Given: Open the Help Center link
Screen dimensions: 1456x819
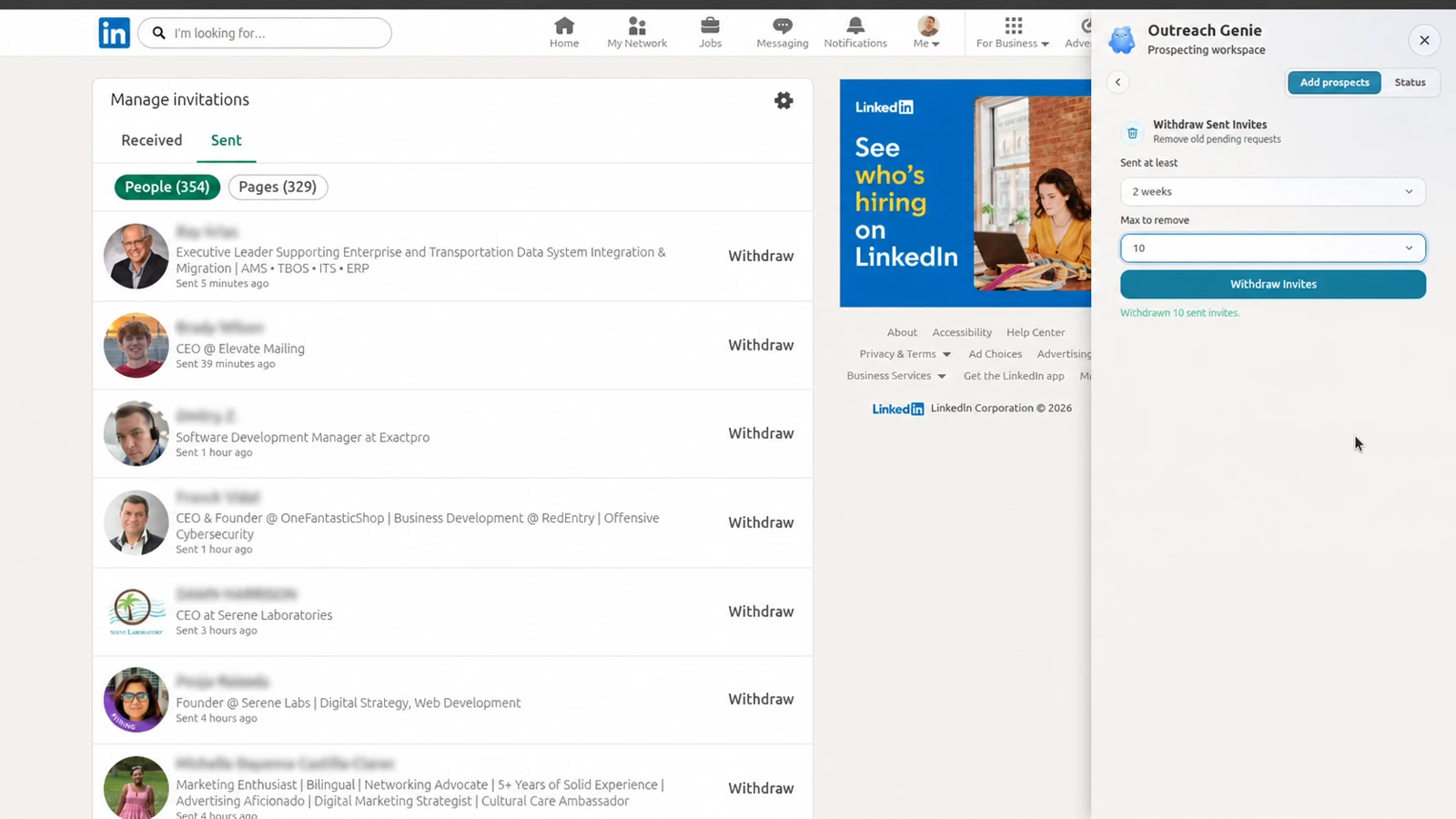Looking at the screenshot, I should click(x=1036, y=332).
